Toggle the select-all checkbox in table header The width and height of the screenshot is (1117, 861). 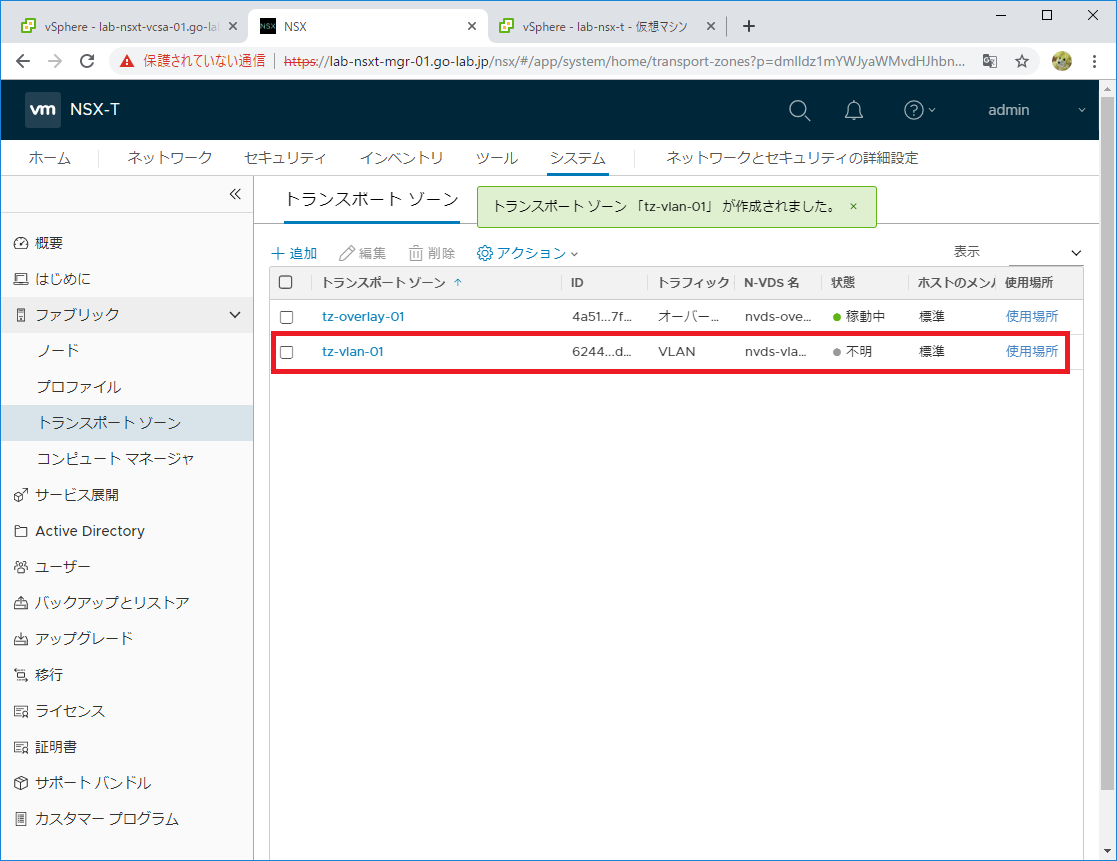click(286, 283)
